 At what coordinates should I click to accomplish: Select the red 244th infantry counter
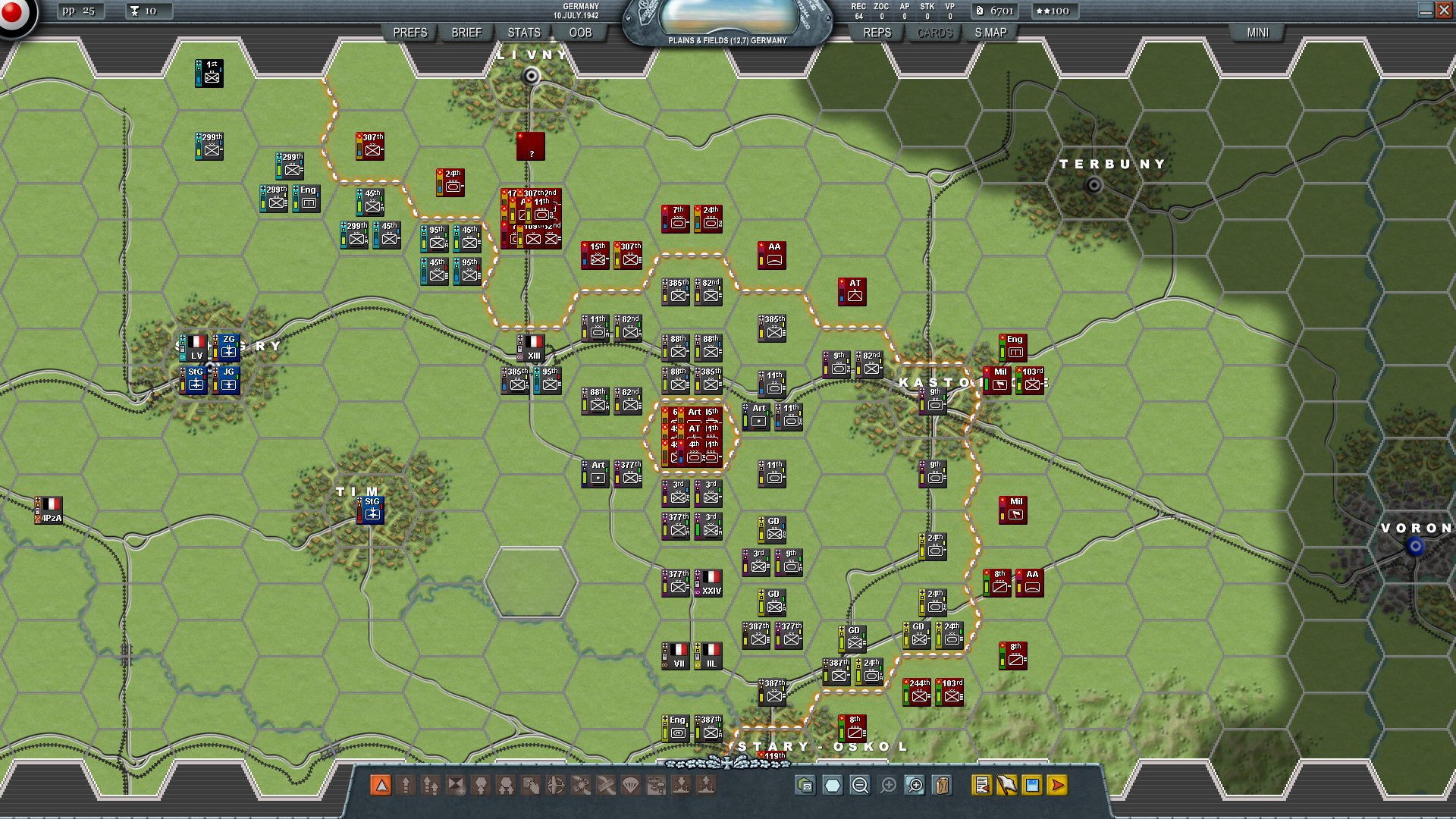917,692
